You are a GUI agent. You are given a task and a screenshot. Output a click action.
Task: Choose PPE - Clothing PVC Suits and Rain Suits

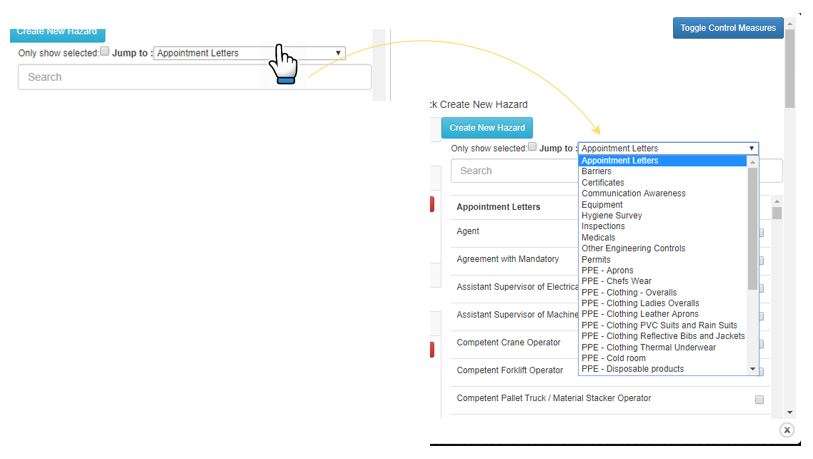point(659,325)
